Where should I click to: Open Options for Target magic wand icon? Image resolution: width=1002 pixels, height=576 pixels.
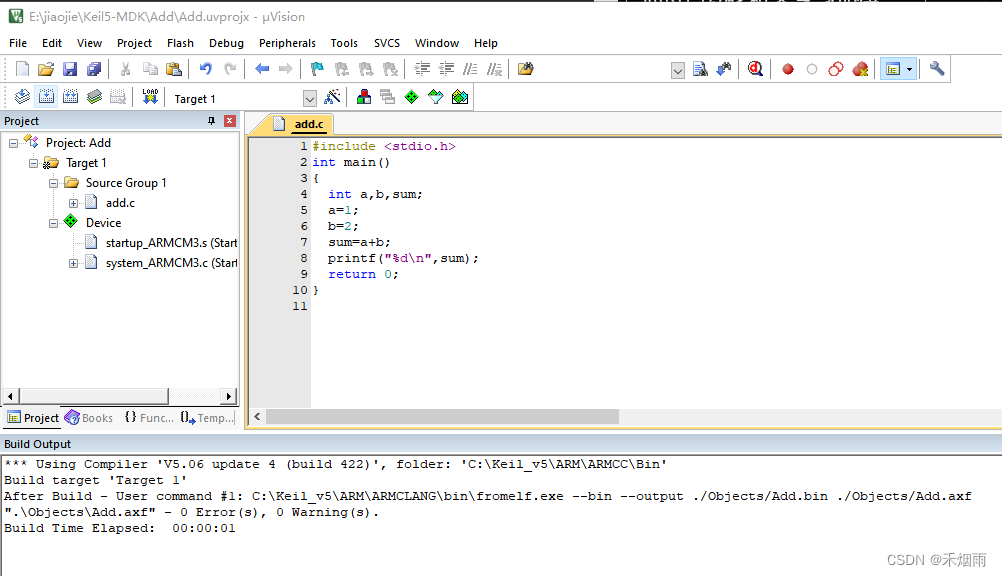[x=333, y=97]
